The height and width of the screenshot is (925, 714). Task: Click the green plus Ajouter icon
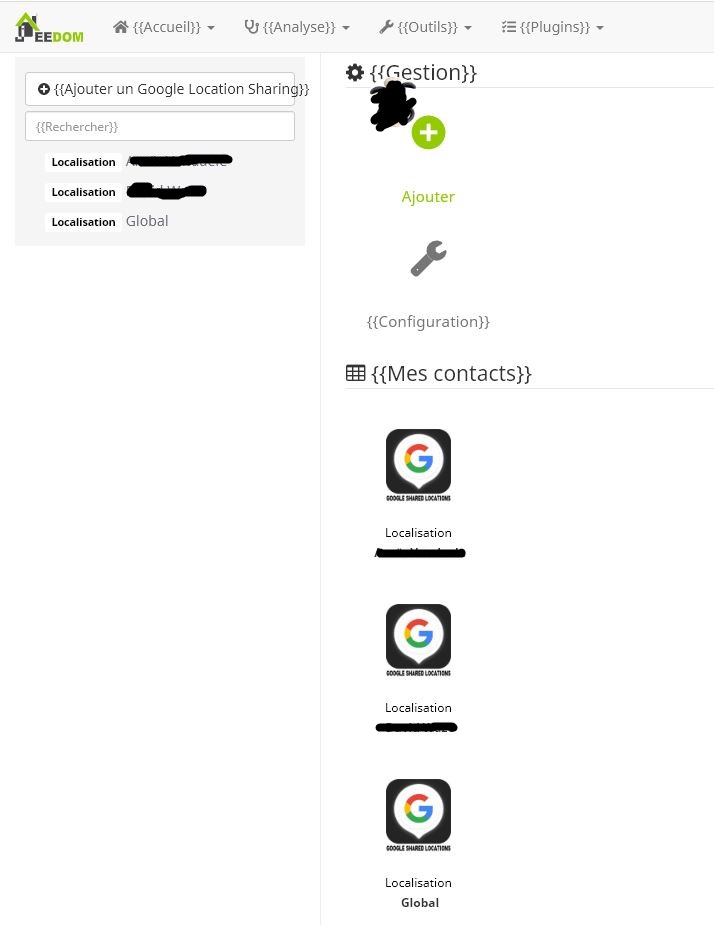[428, 132]
